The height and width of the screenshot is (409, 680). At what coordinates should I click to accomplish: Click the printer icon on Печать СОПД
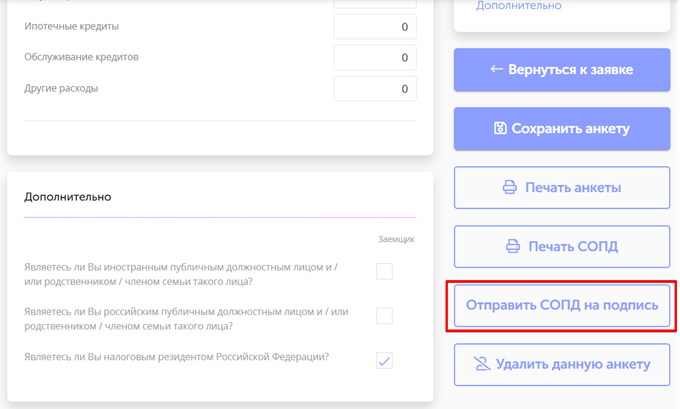513,247
